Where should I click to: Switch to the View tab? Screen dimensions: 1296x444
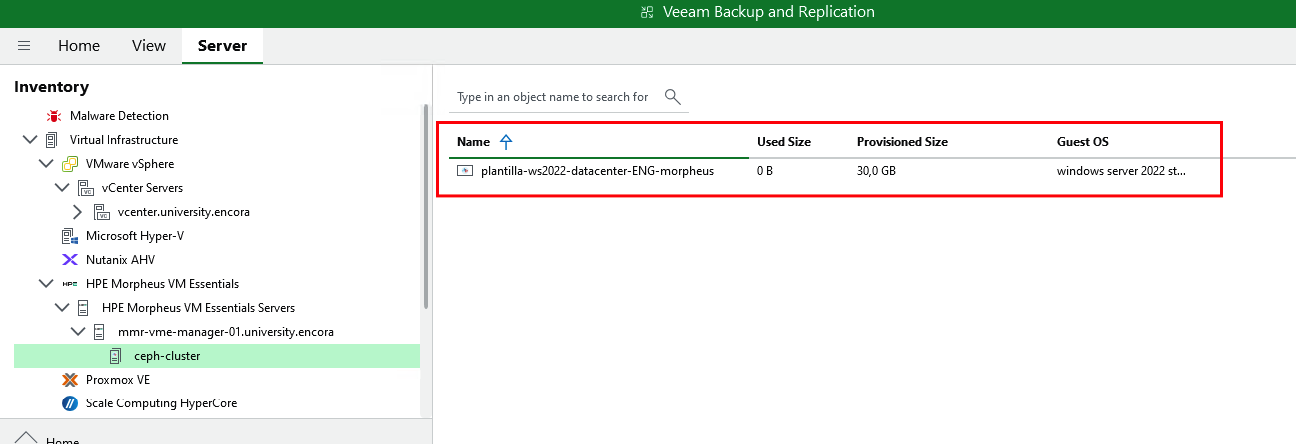pyautogui.click(x=149, y=46)
